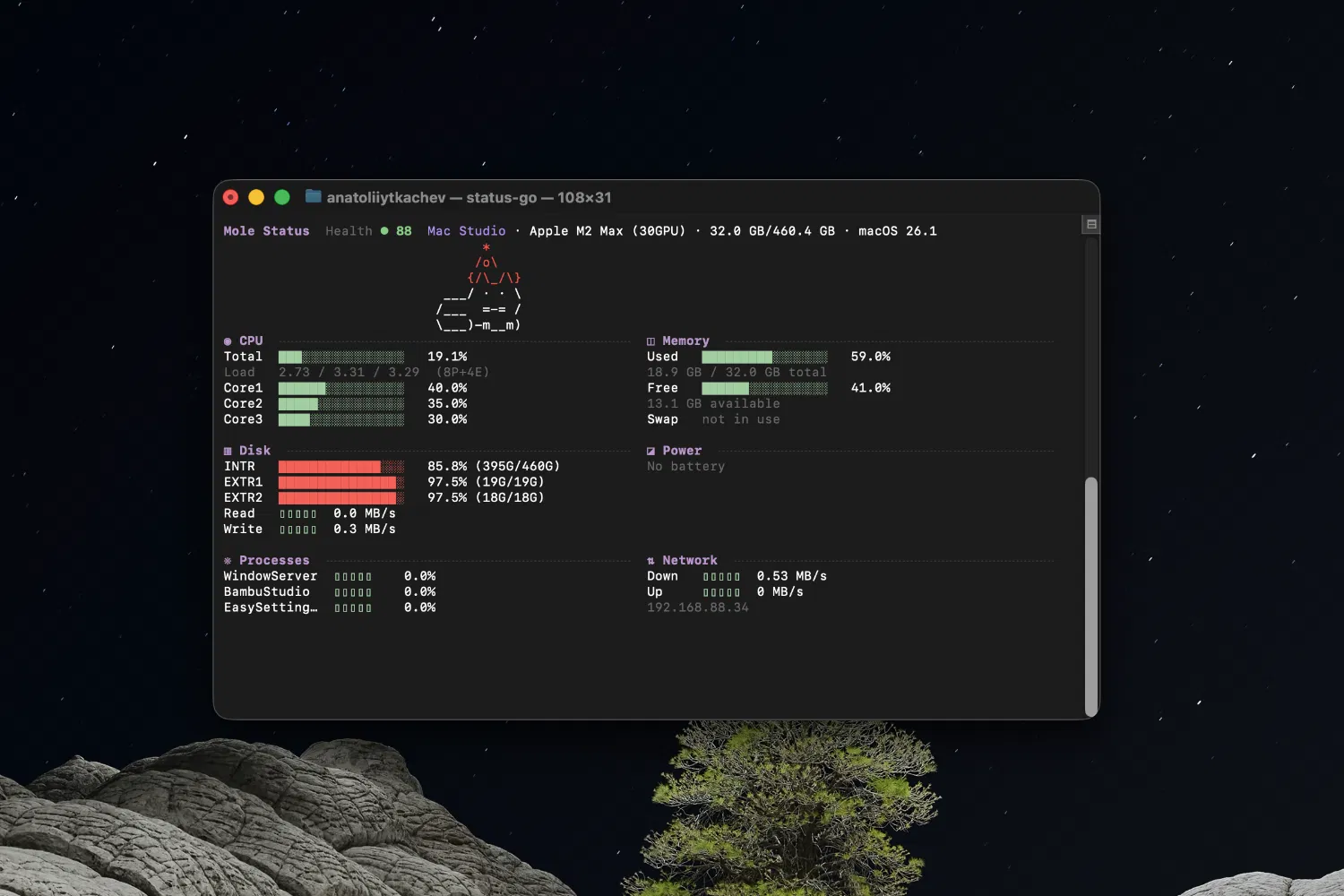The image size is (1344, 896).
Task: Click the Core2 usage bar
Action: 341,404
